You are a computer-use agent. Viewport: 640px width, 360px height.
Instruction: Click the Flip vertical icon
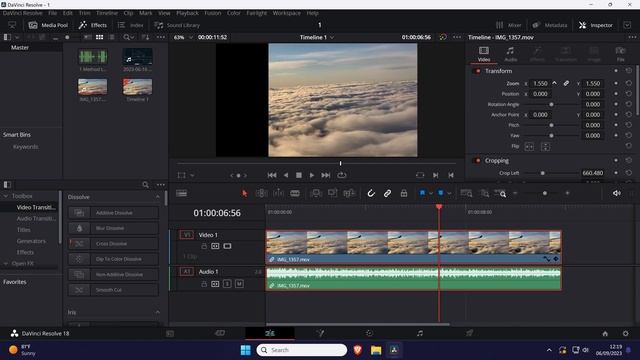click(x=545, y=147)
